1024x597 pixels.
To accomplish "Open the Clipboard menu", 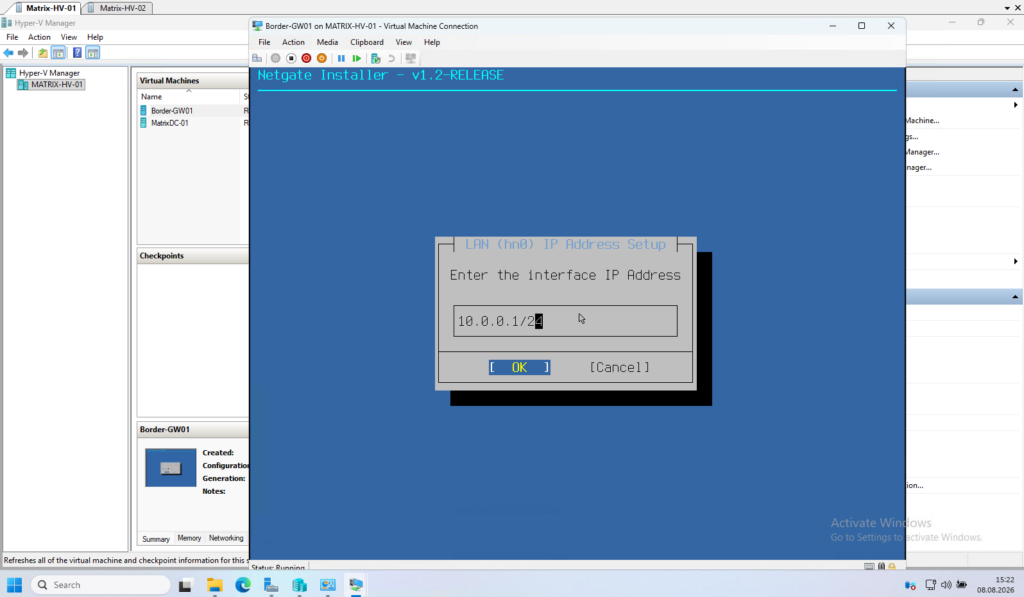I will tap(367, 42).
